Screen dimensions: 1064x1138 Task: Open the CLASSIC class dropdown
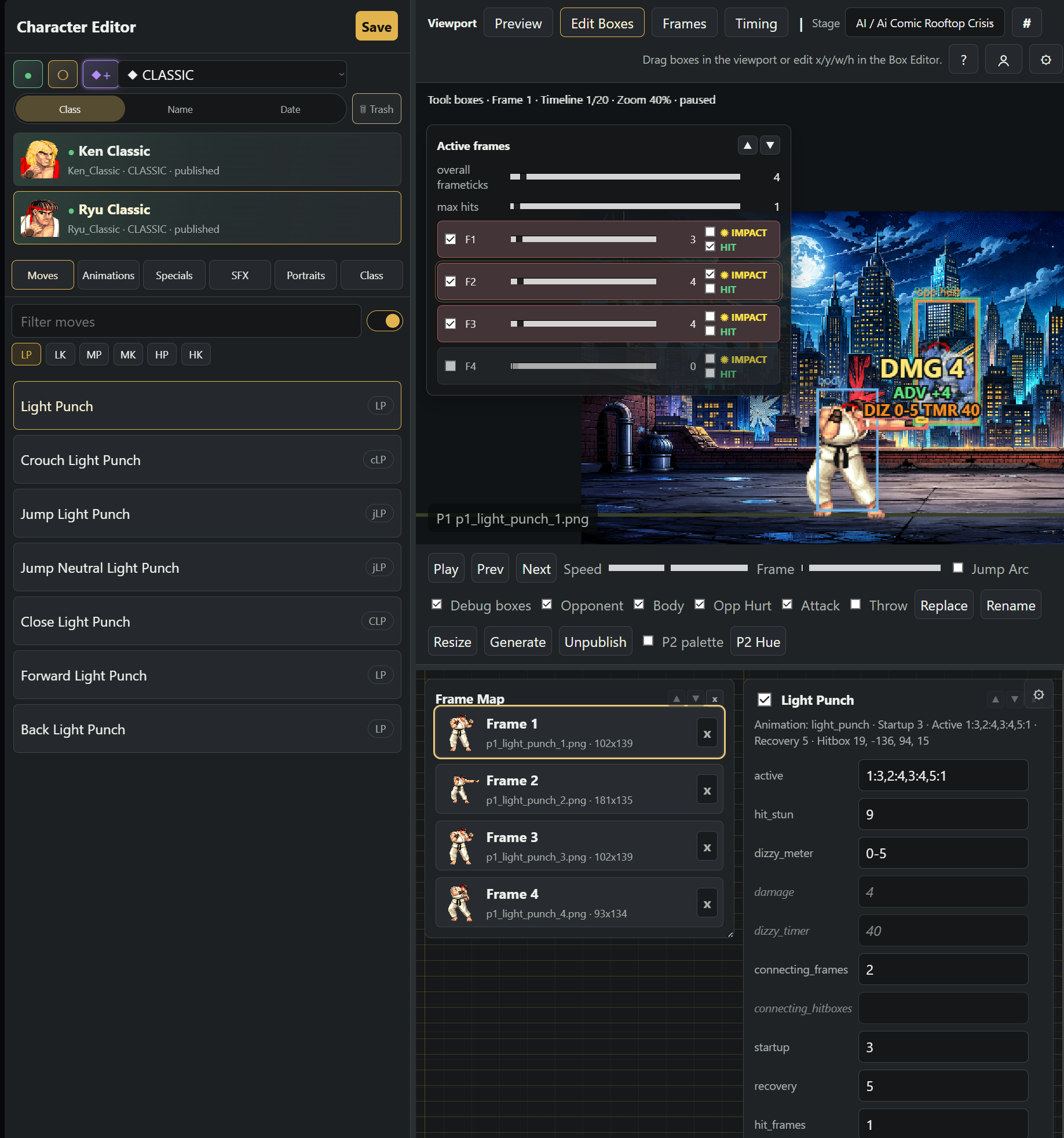click(x=233, y=75)
